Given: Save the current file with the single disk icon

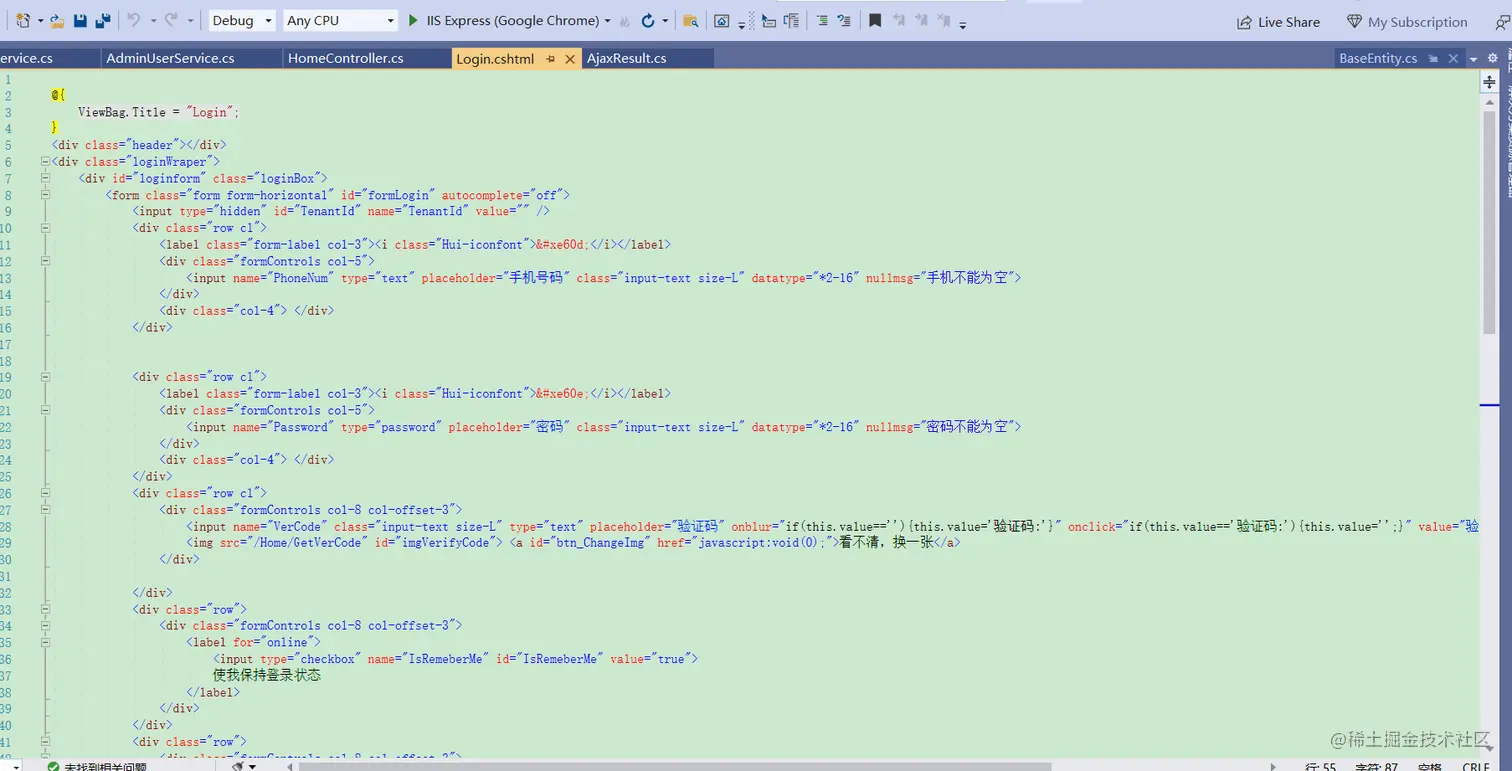Looking at the screenshot, I should 80,20.
